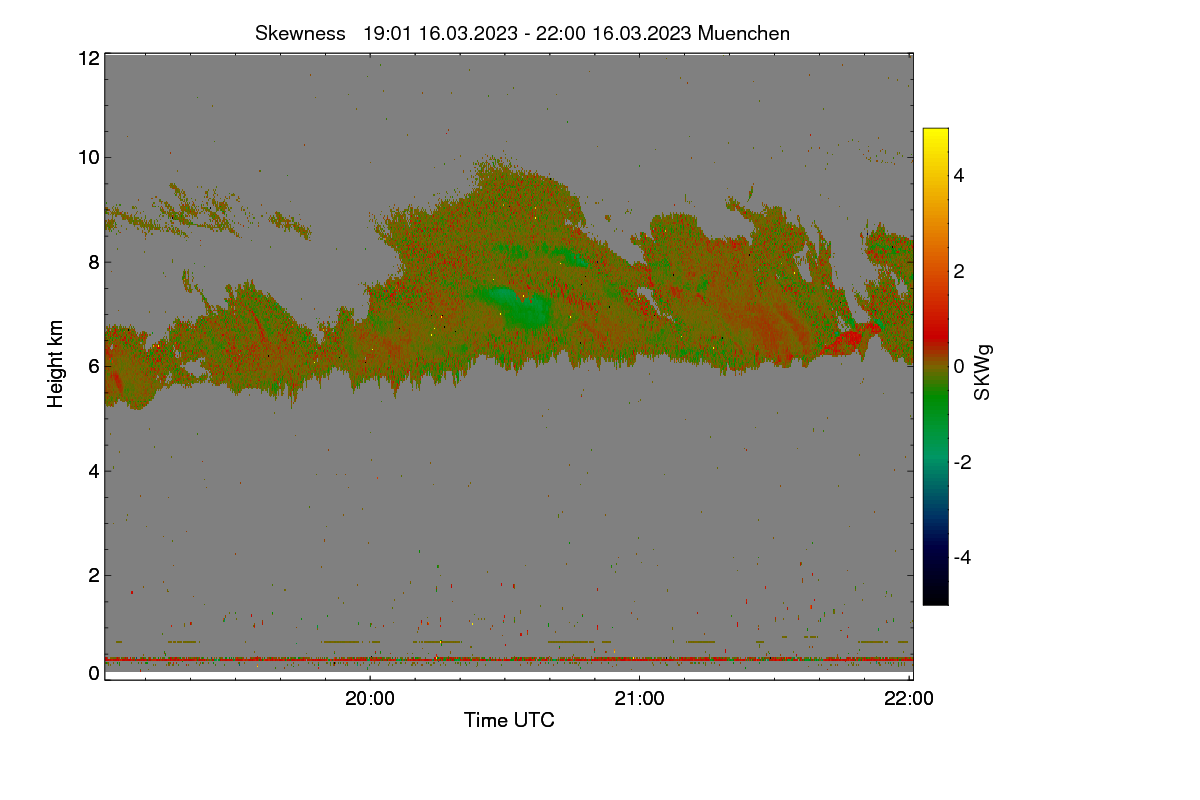Click the 2 km height tick label
Image resolution: width=1200 pixels, height=800 pixels.
pyautogui.click(x=94, y=575)
